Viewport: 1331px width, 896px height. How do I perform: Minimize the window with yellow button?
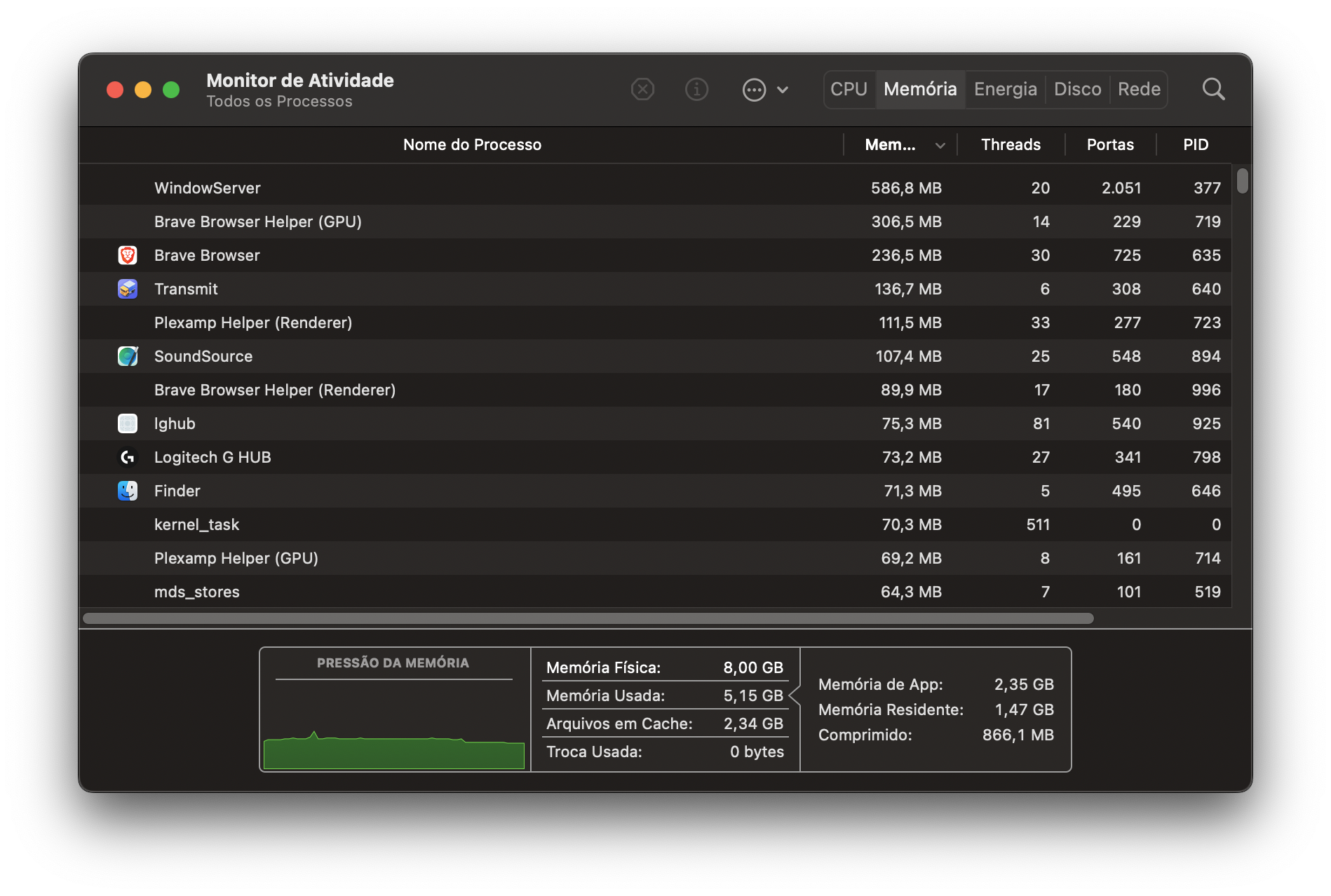(143, 90)
